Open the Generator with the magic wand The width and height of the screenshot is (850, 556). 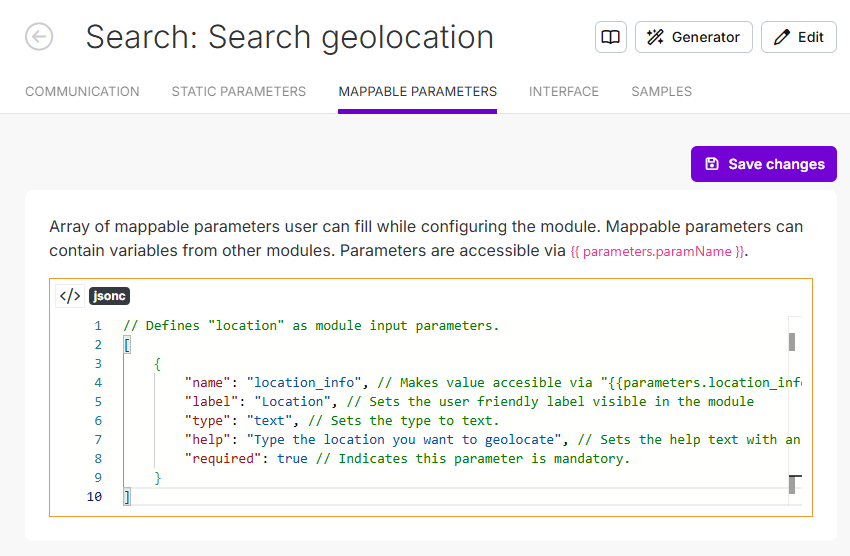click(694, 37)
